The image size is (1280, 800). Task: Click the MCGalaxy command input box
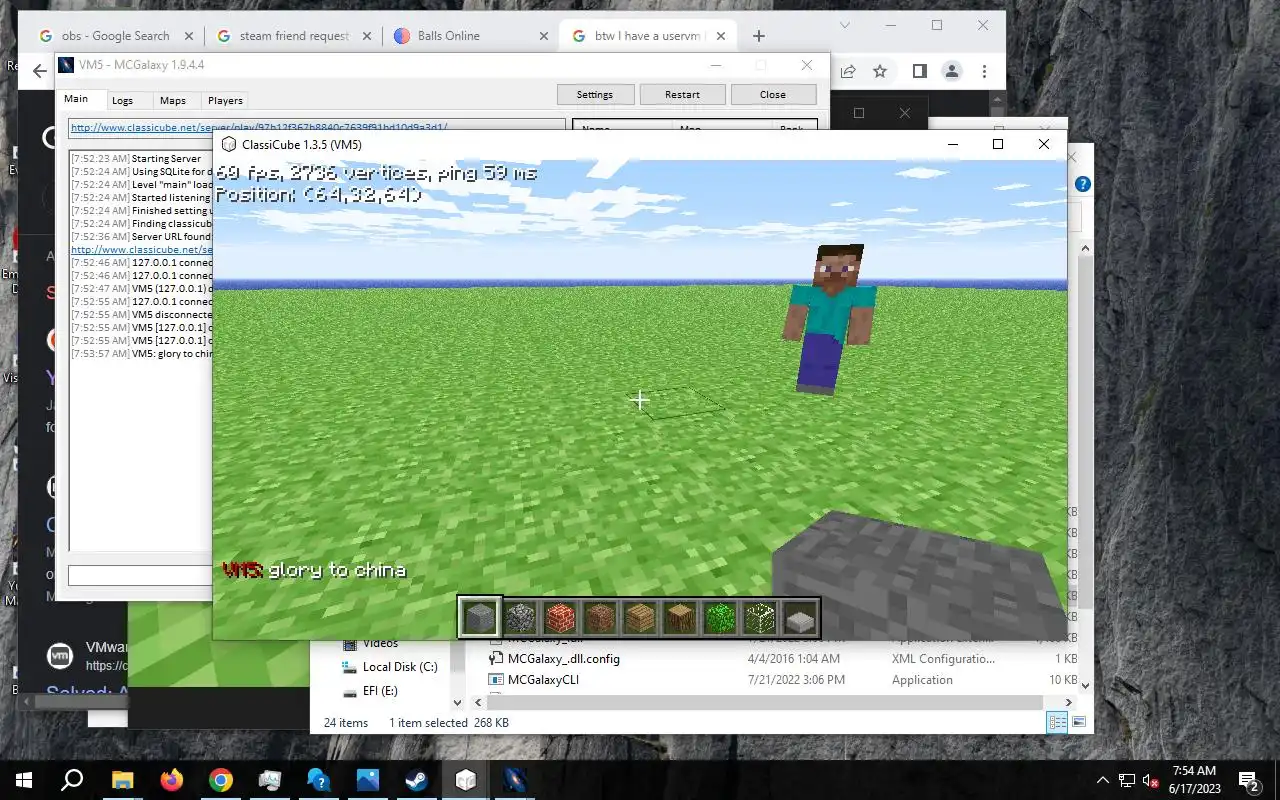[x=140, y=576]
